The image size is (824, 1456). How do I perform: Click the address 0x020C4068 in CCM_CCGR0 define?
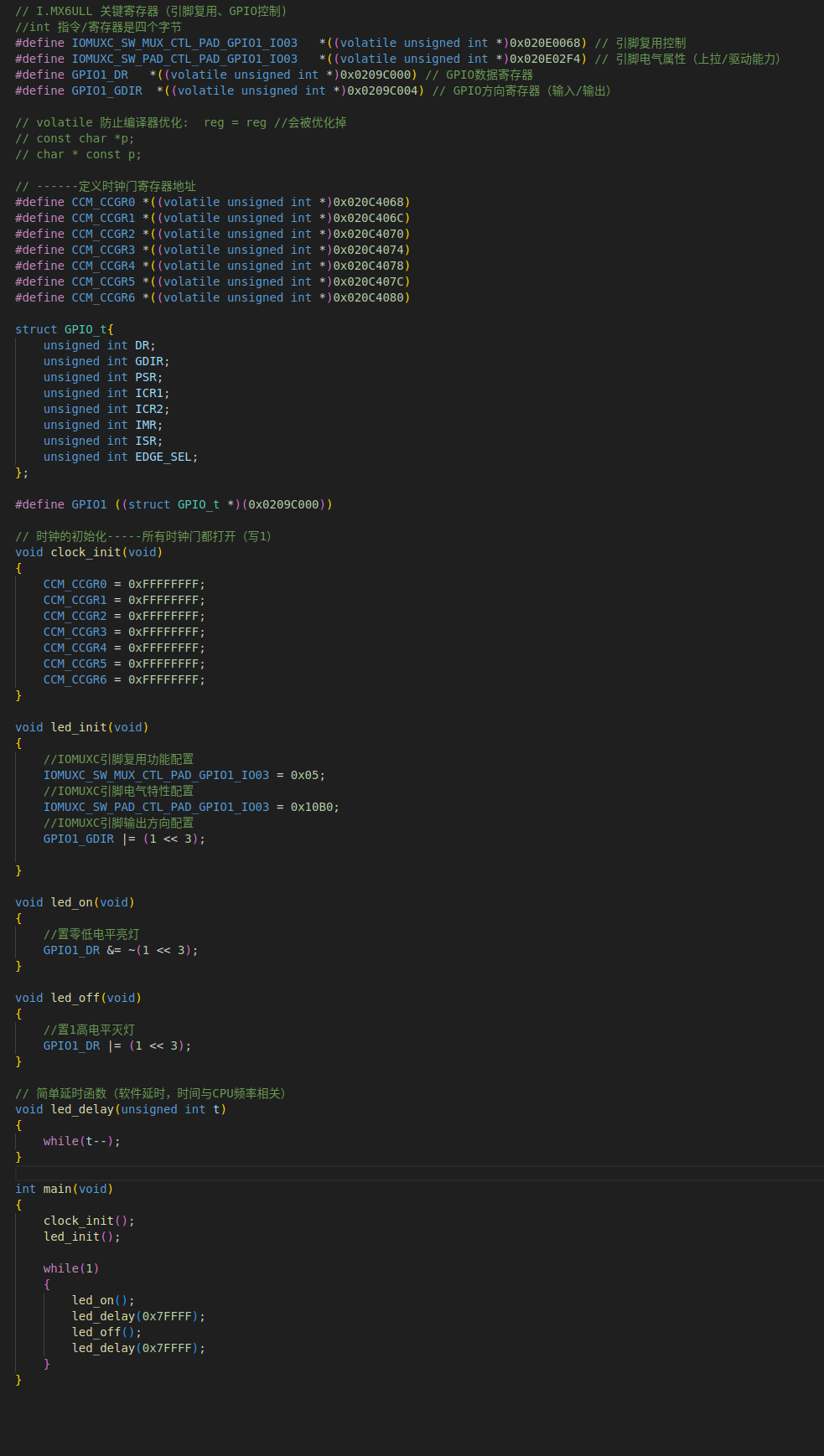[368, 202]
